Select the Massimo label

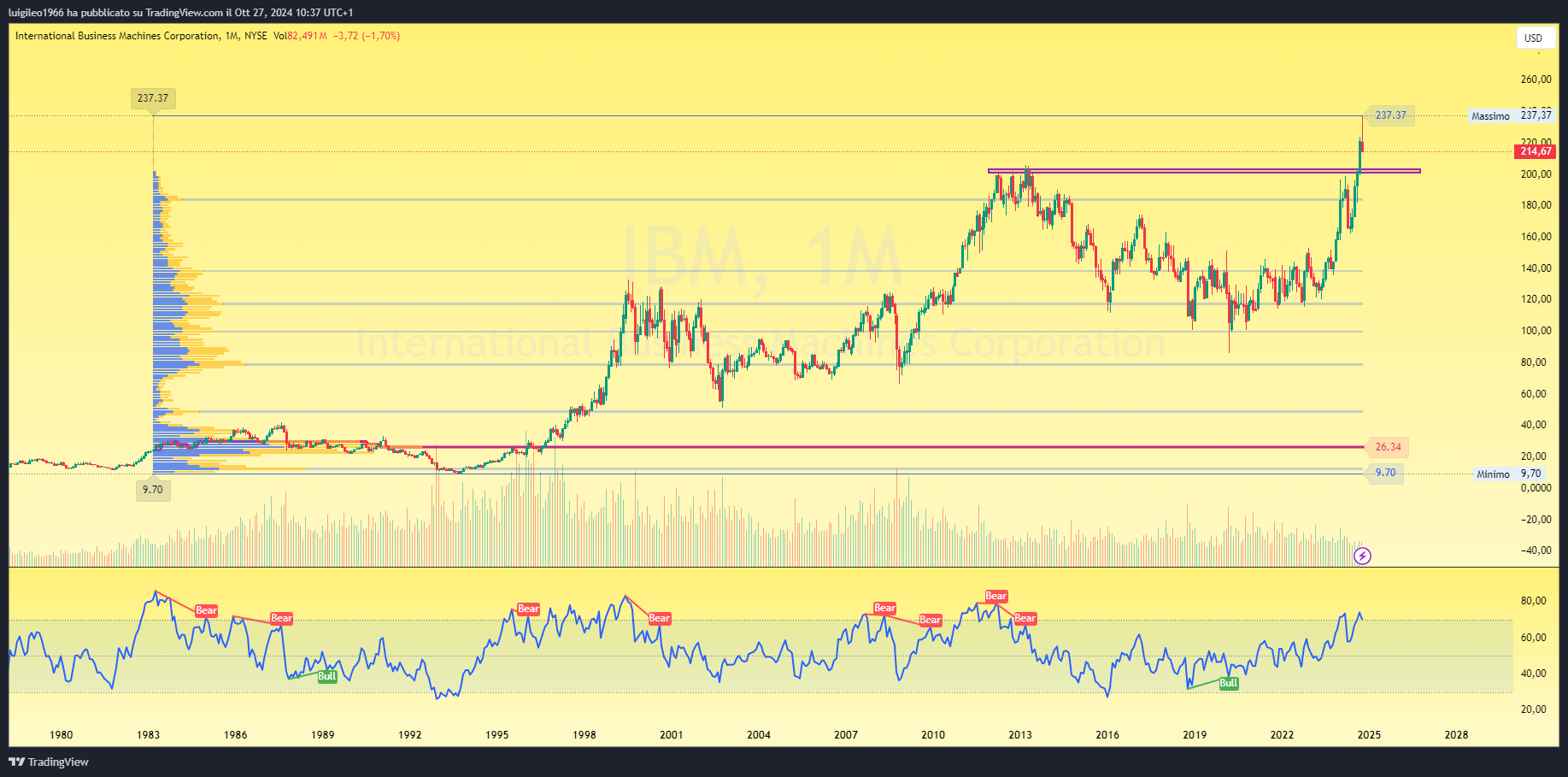point(1490,115)
